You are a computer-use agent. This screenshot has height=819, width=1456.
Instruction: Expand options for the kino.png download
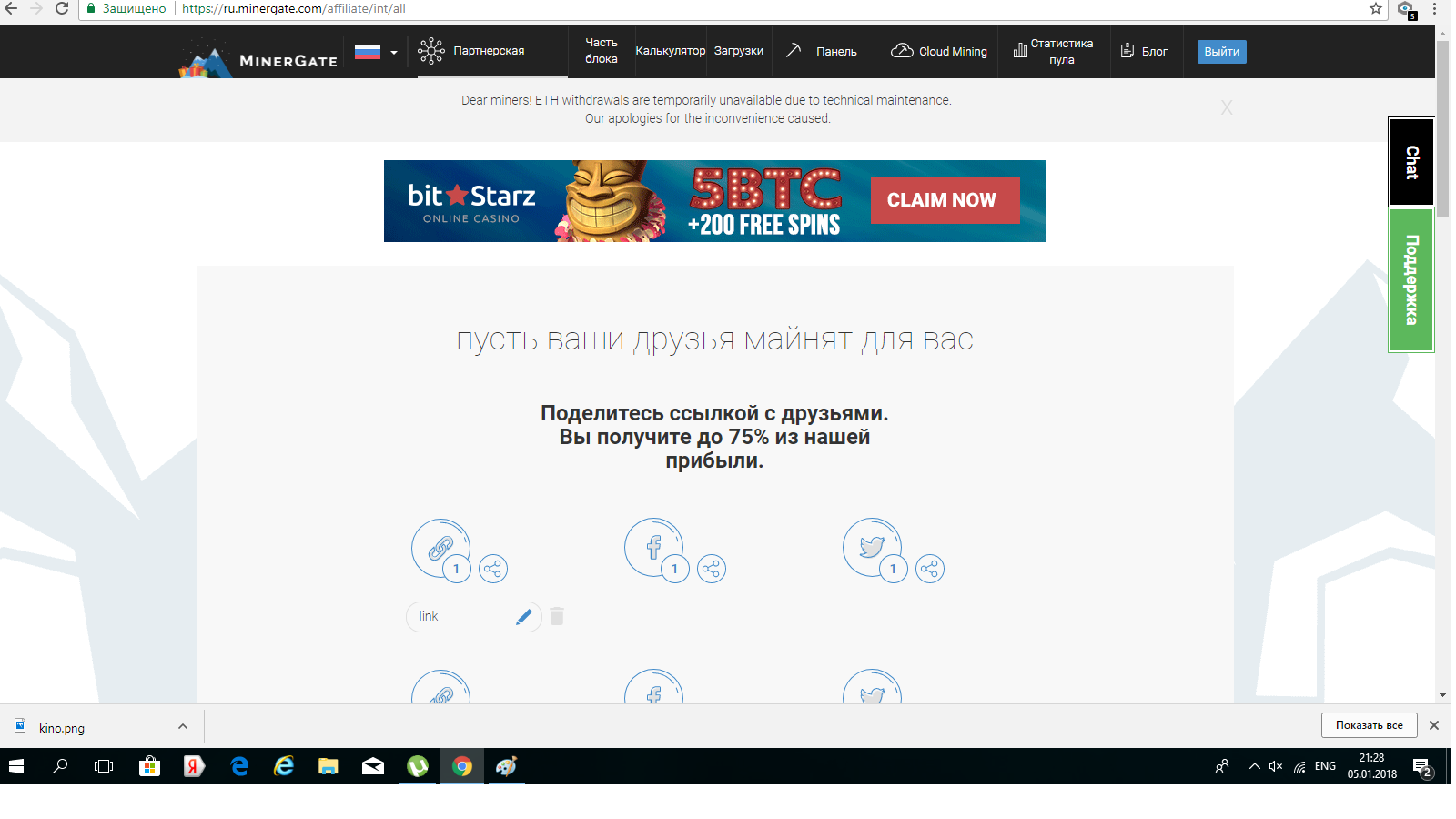pyautogui.click(x=183, y=726)
